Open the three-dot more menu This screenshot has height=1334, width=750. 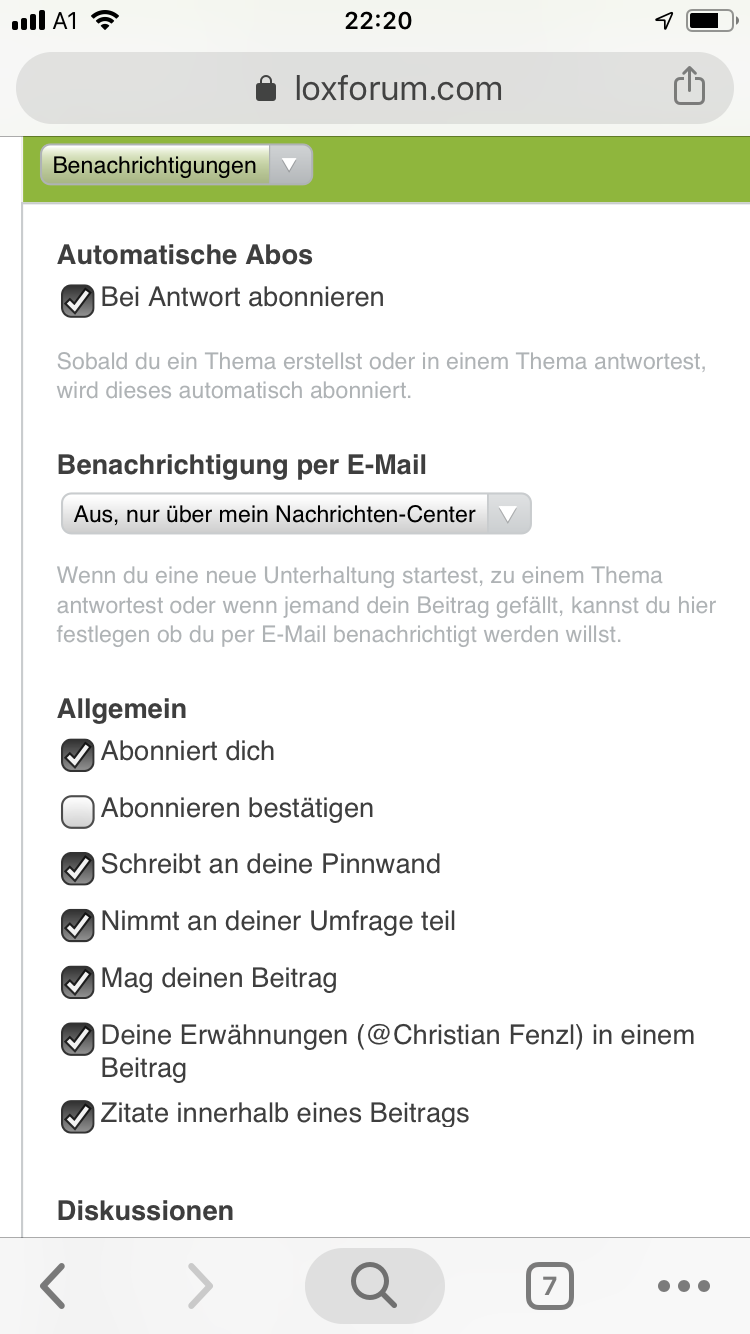[684, 1286]
